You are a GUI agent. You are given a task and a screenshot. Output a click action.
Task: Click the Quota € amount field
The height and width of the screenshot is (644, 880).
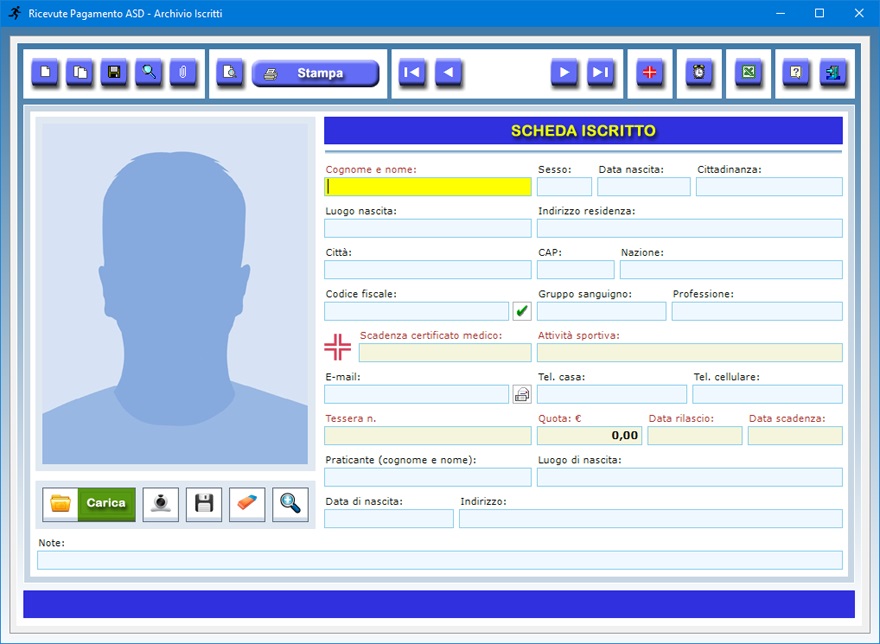click(589, 436)
